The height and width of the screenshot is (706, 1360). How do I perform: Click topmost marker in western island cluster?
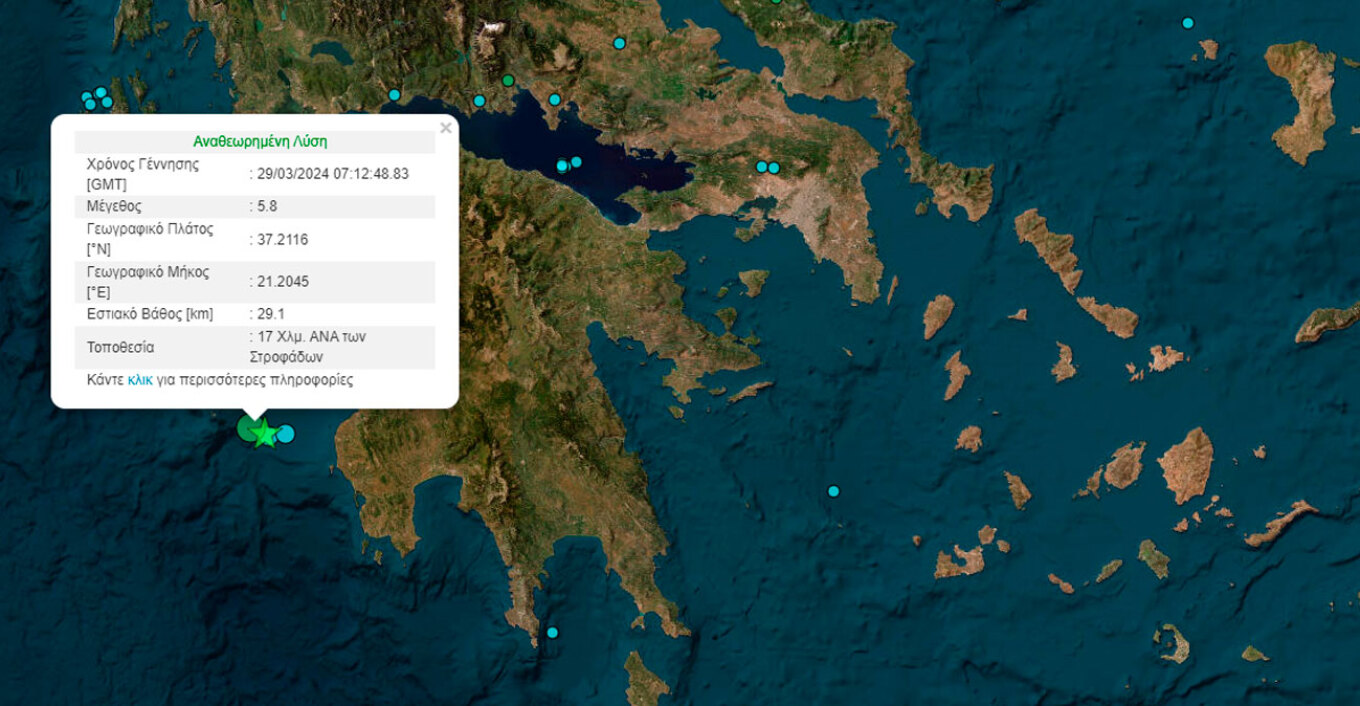point(101,92)
